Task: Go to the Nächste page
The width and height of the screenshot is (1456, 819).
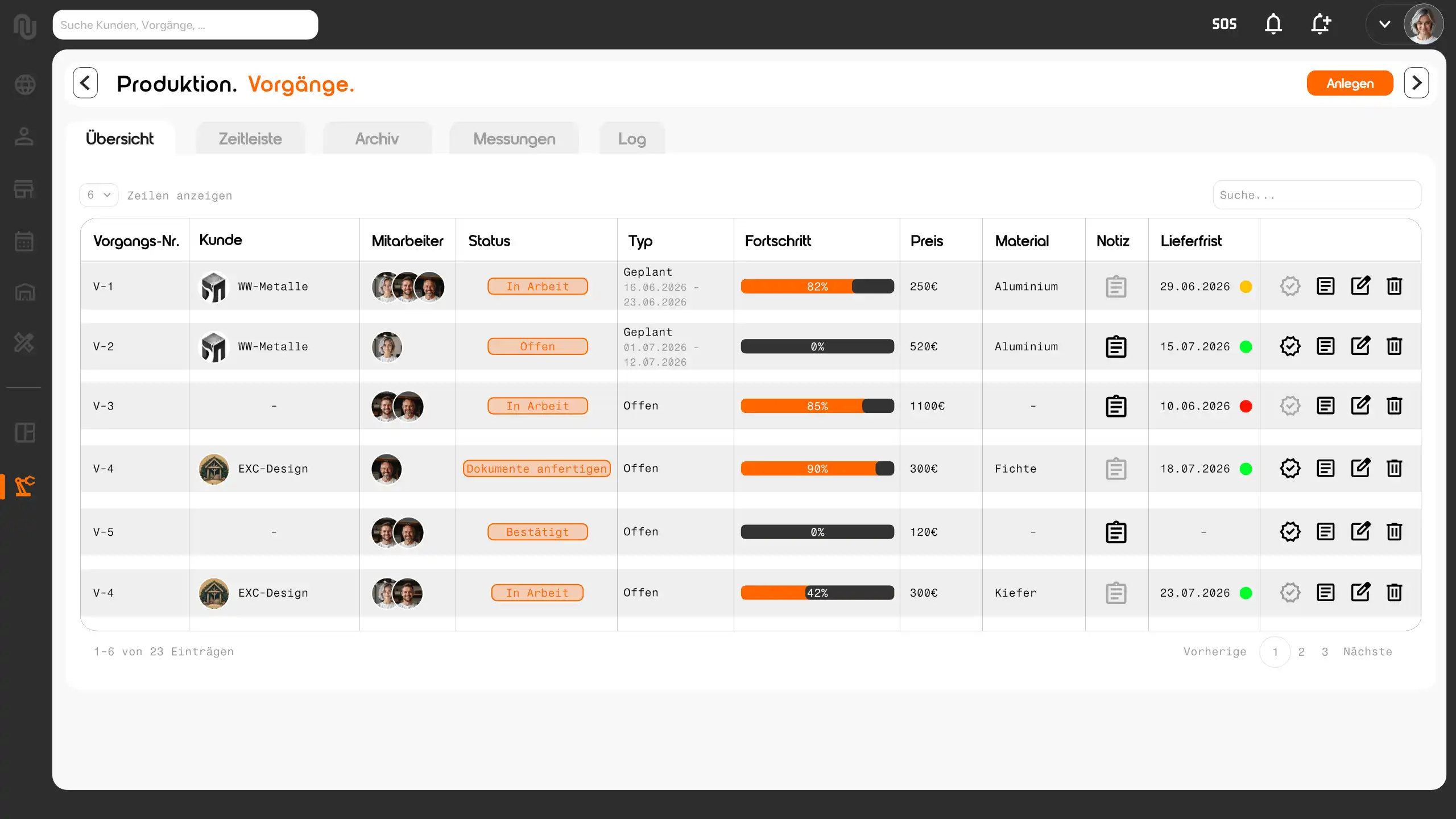Action: point(1368,652)
